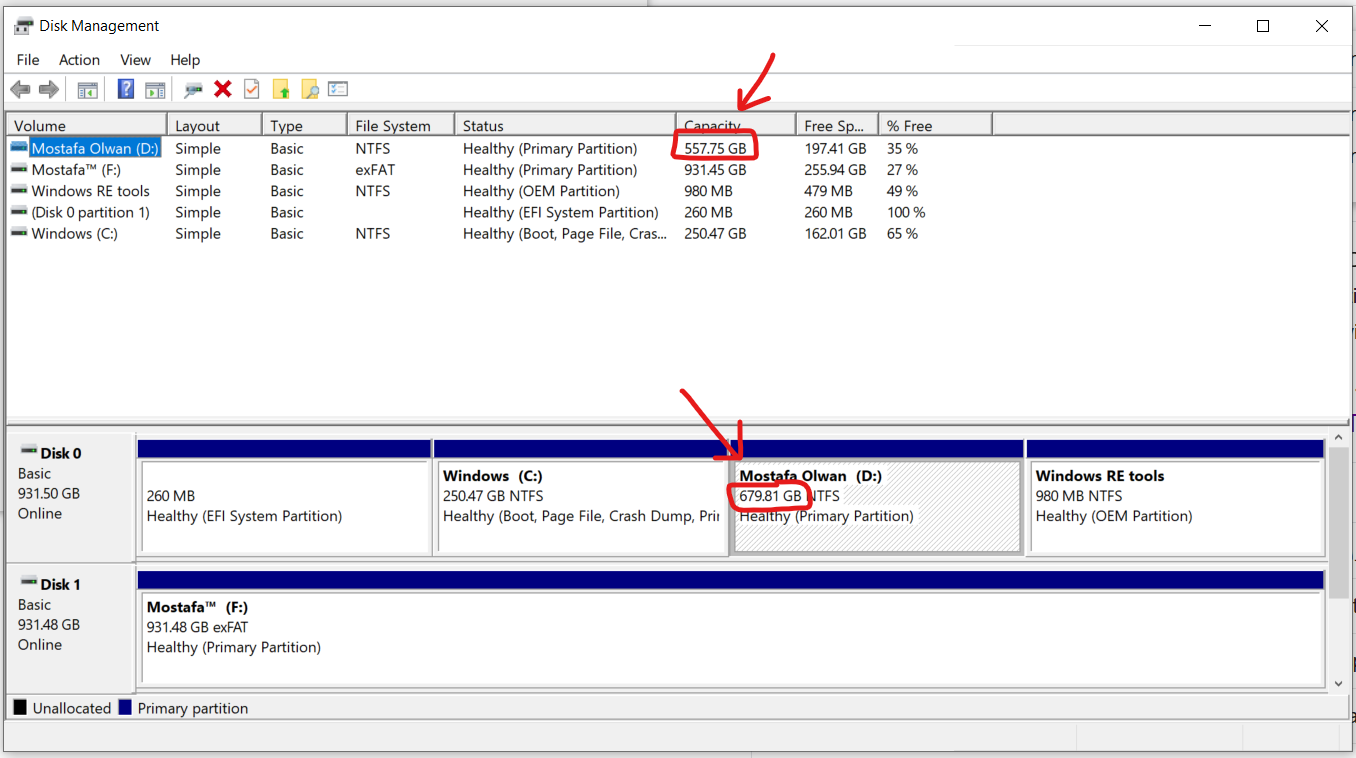1356x758 pixels.
Task: Click drive icon beside (Disk 0 partition 1)
Action: point(19,212)
